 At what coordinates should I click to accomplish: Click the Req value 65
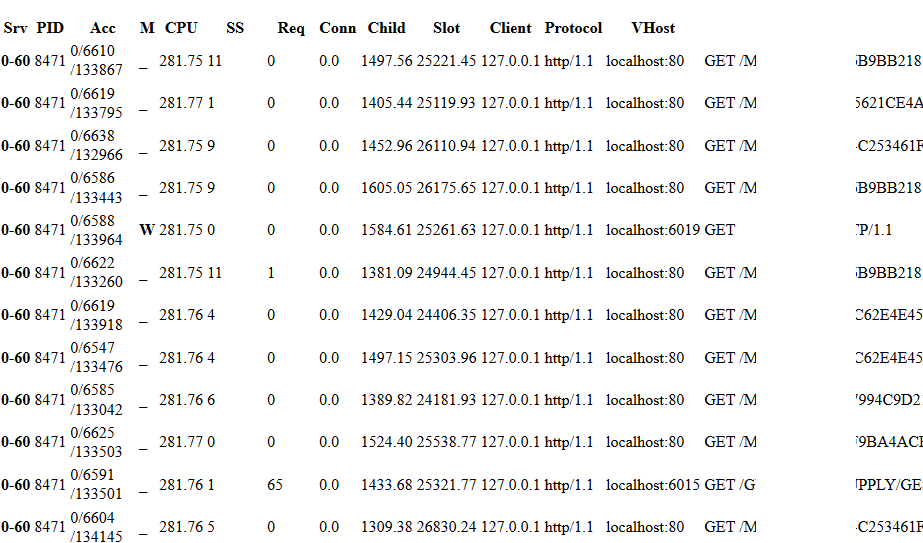click(x=275, y=485)
